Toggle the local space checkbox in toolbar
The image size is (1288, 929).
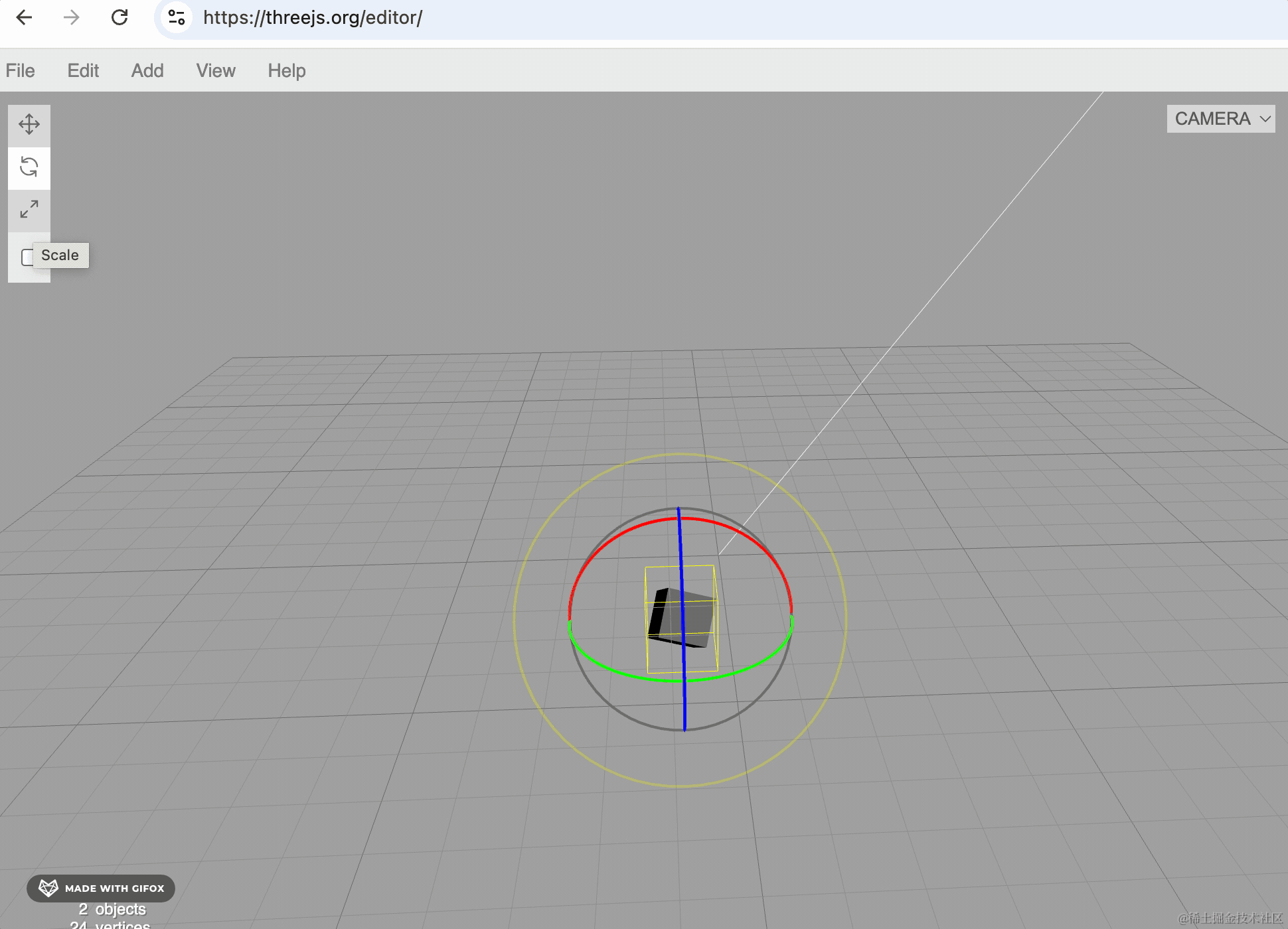point(27,257)
